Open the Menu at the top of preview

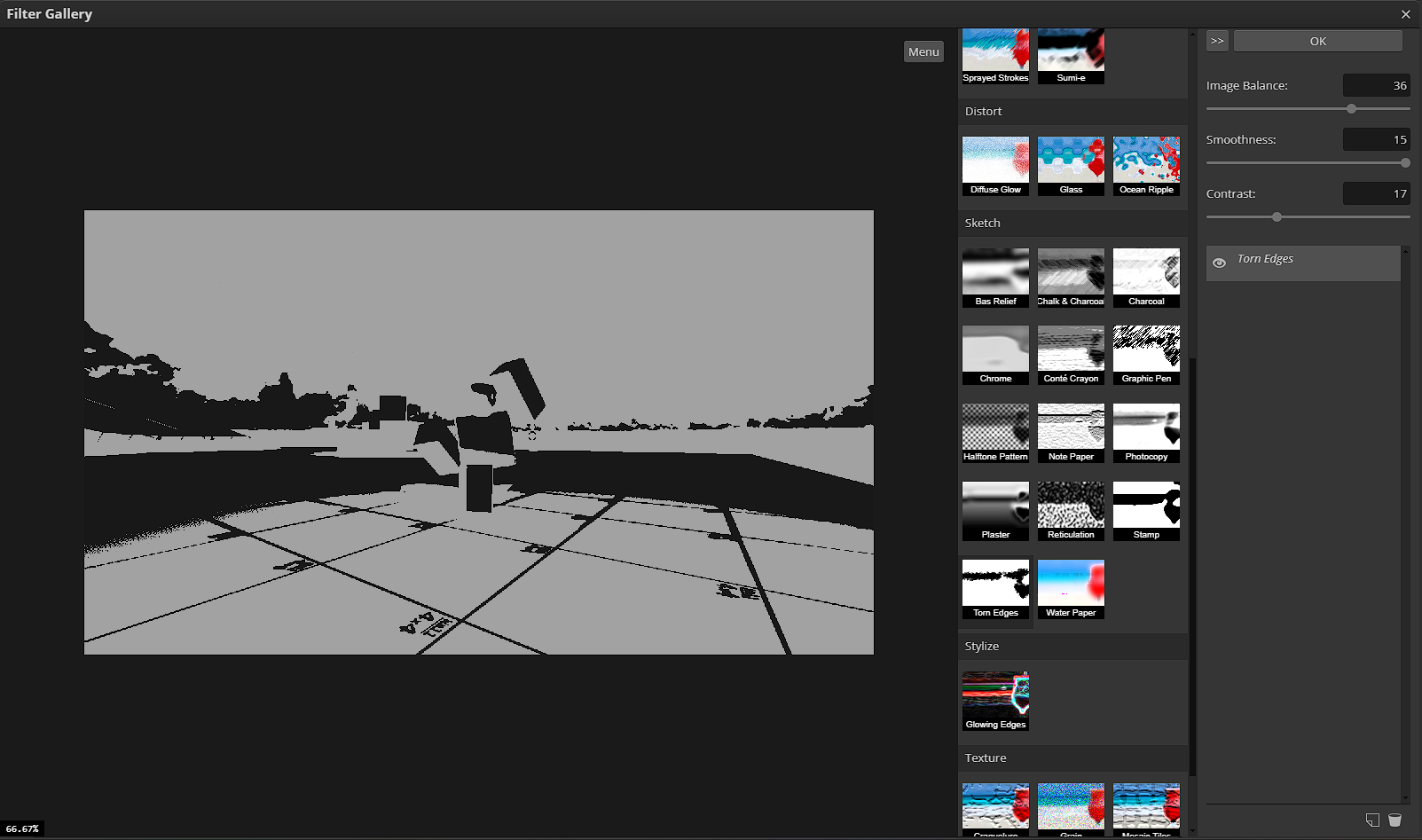point(923,51)
